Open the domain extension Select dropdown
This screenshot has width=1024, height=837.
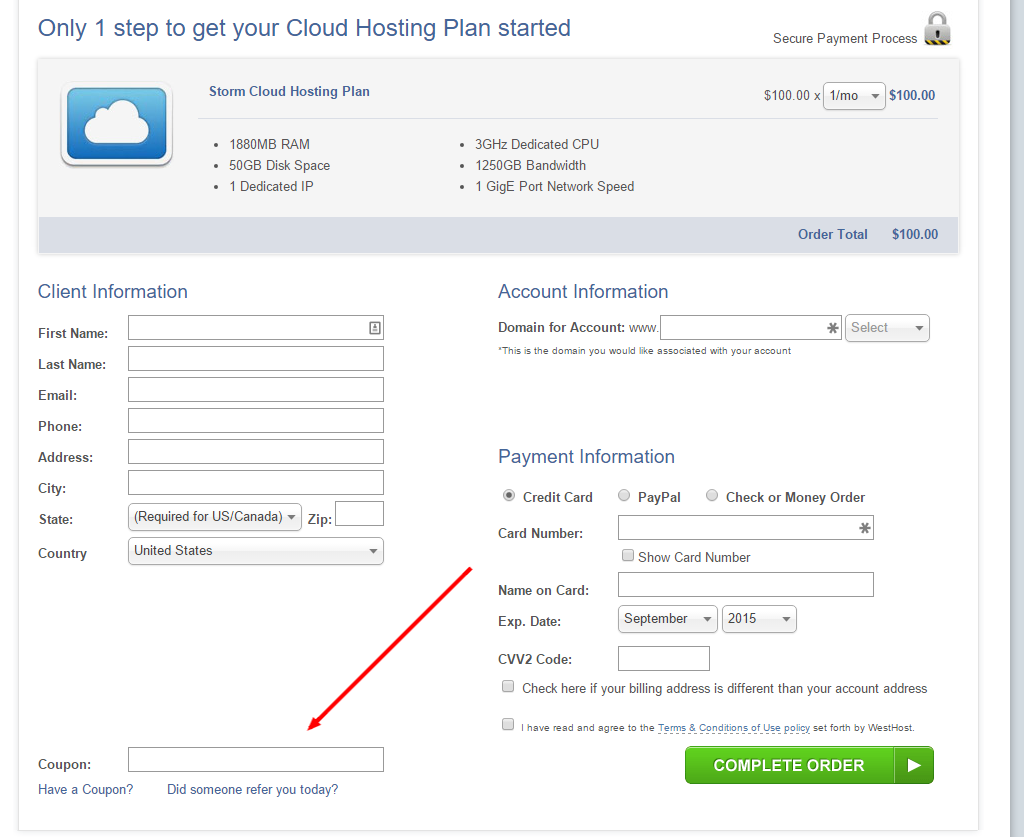click(887, 328)
